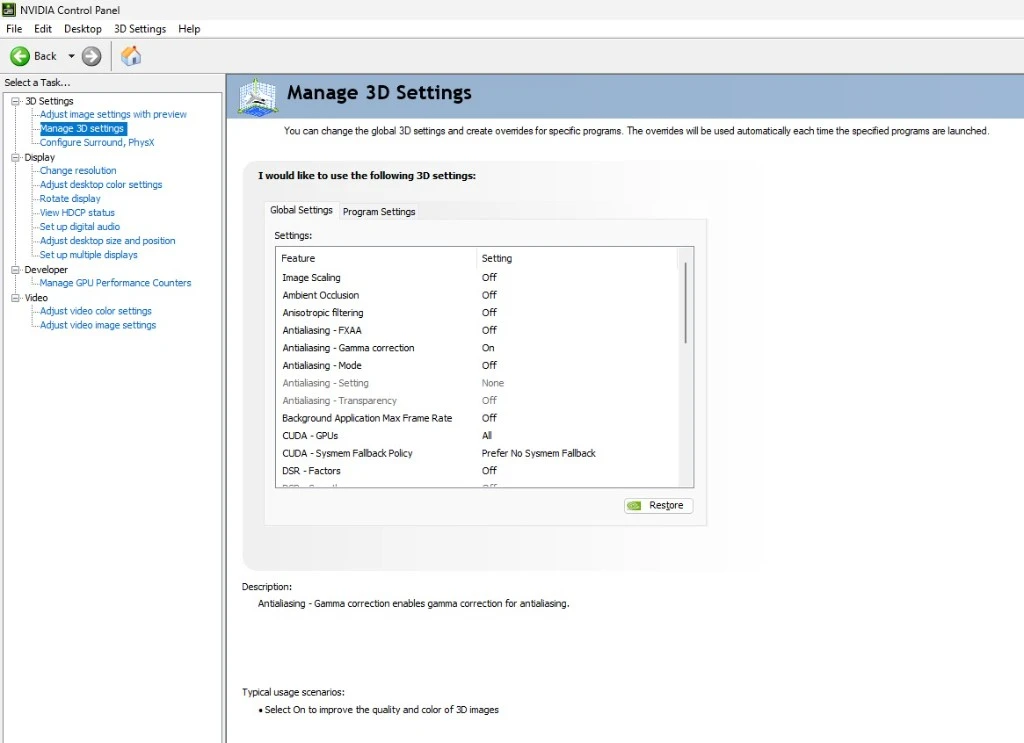Open Configure Surround, PhysX
The width and height of the screenshot is (1024, 743).
(x=97, y=142)
